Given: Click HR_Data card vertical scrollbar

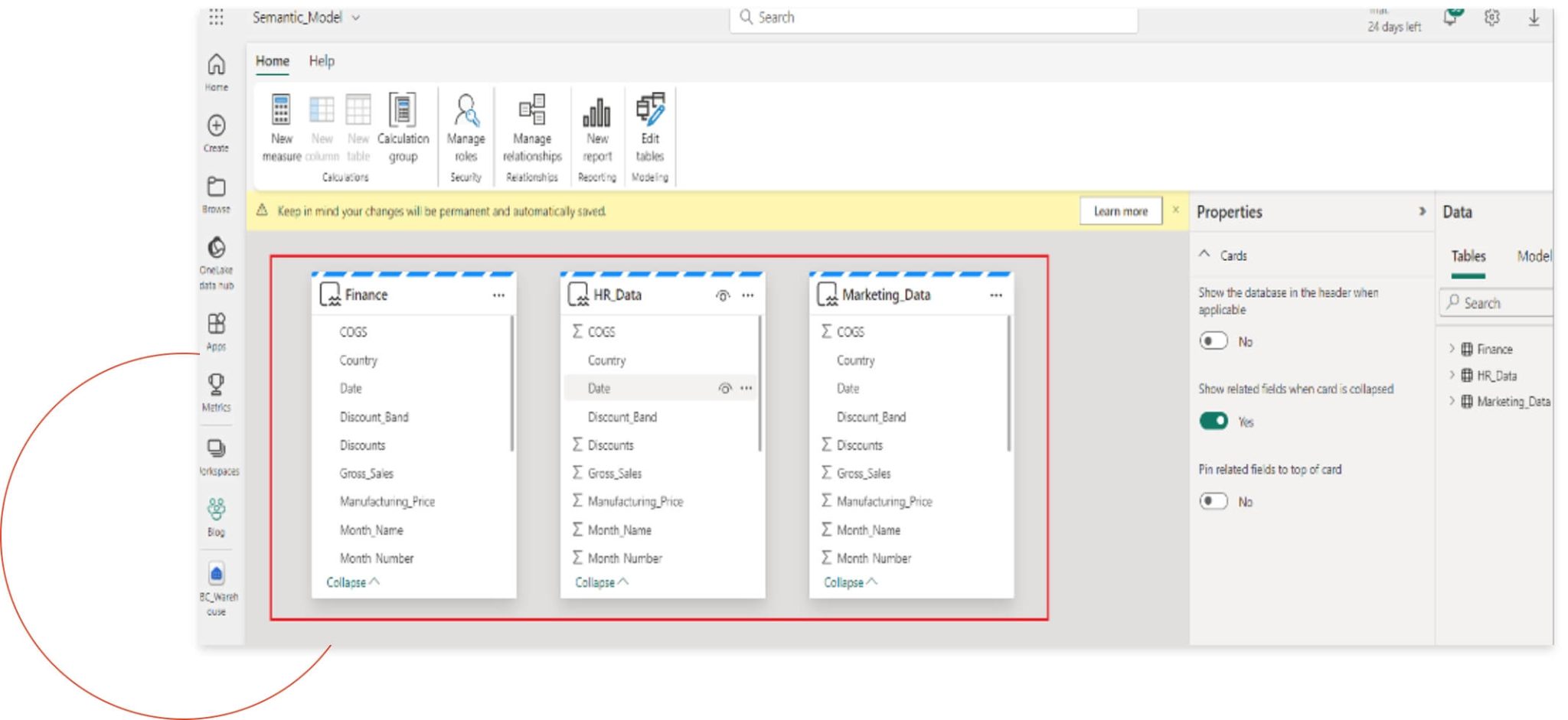Looking at the screenshot, I should (759, 383).
